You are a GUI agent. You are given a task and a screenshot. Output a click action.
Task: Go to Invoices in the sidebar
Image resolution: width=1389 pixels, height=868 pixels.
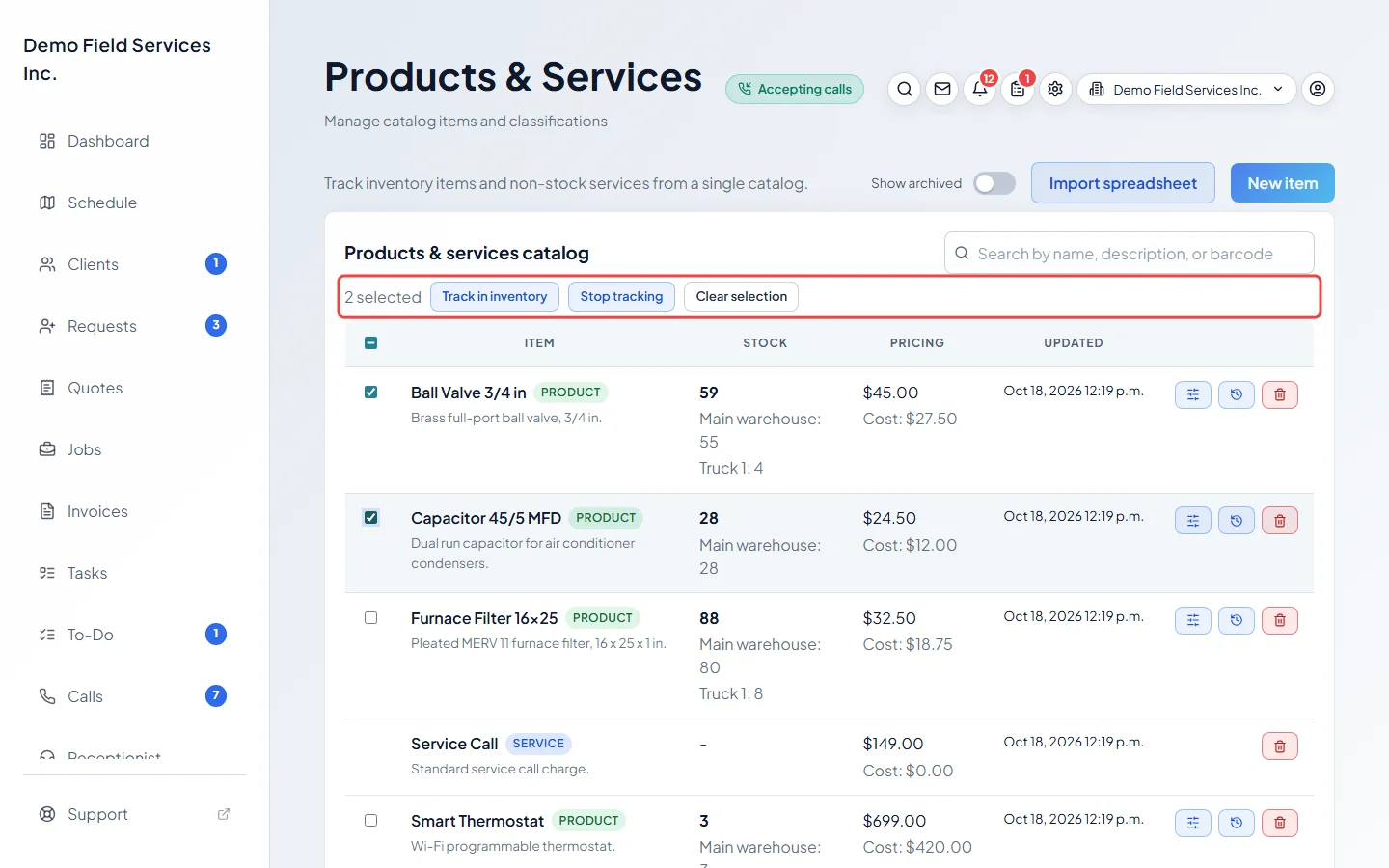click(x=134, y=511)
